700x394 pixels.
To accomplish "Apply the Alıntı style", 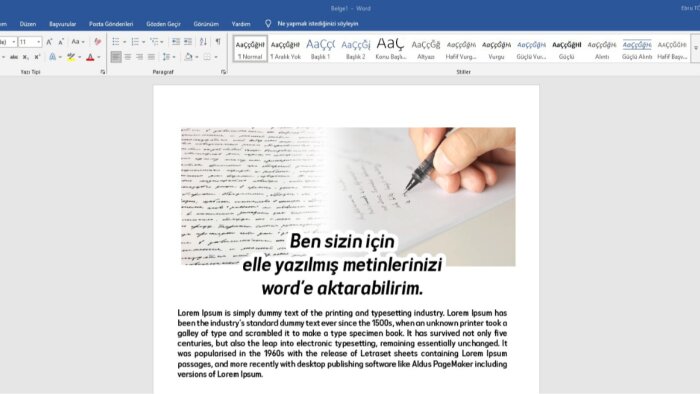I will tap(602, 49).
